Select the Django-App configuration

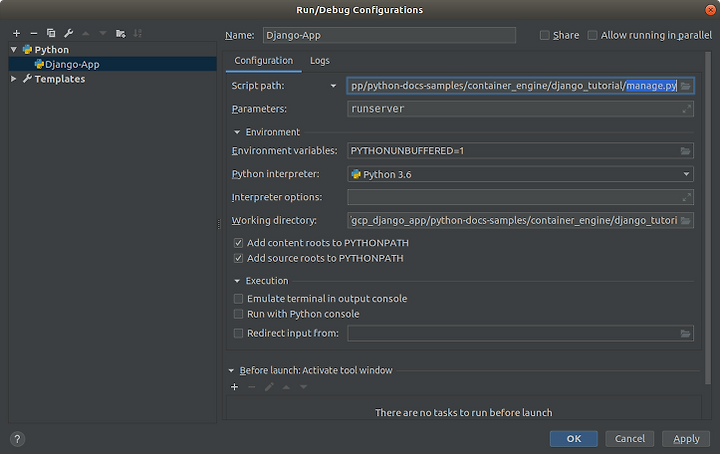click(x=112, y=64)
